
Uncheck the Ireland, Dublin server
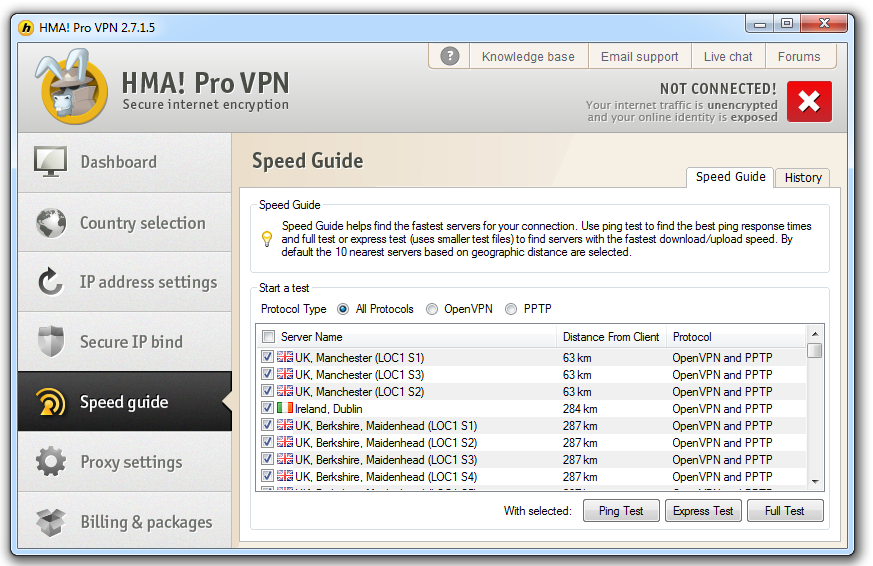tap(267, 408)
